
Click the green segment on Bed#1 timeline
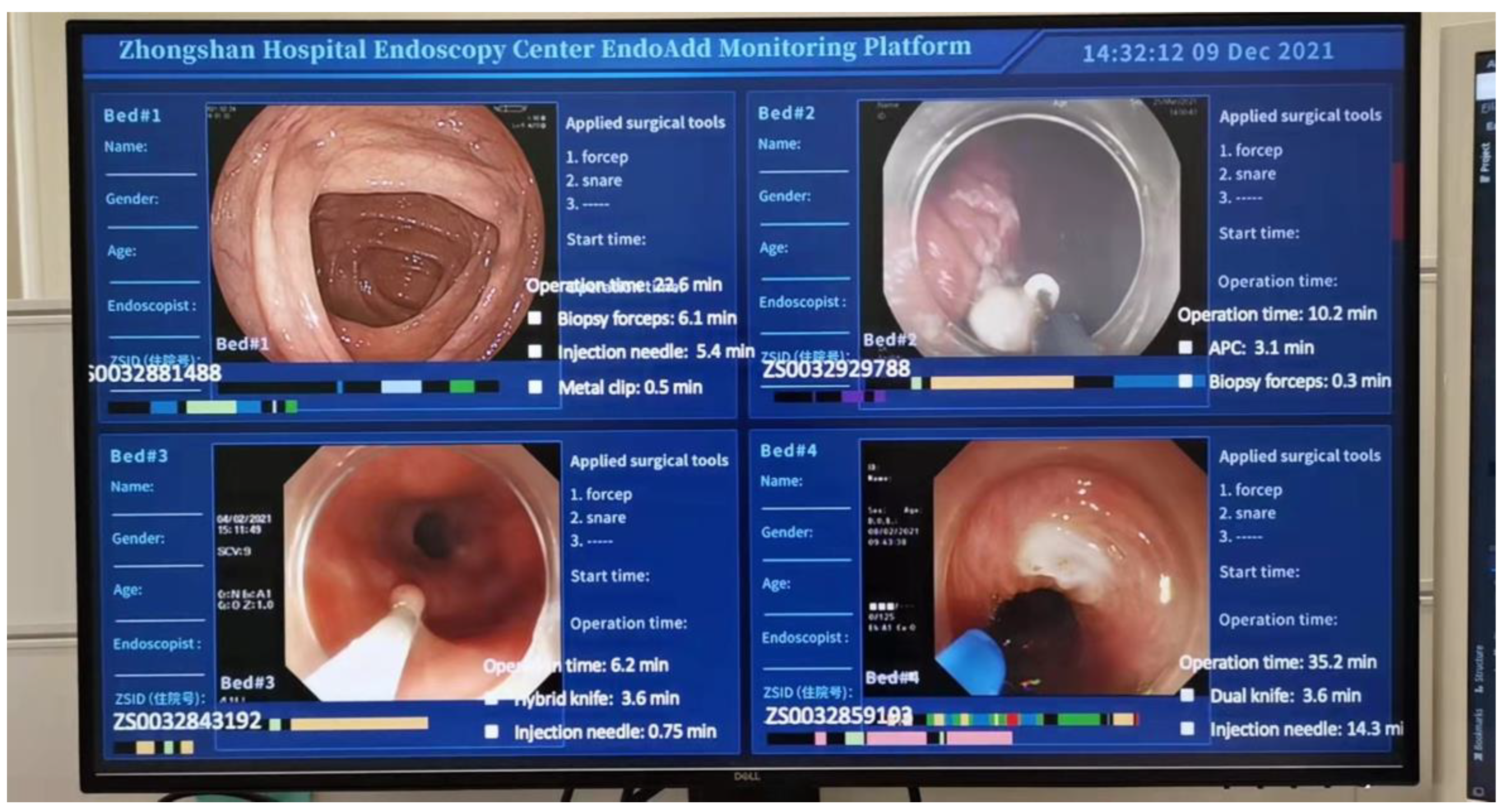click(x=461, y=386)
